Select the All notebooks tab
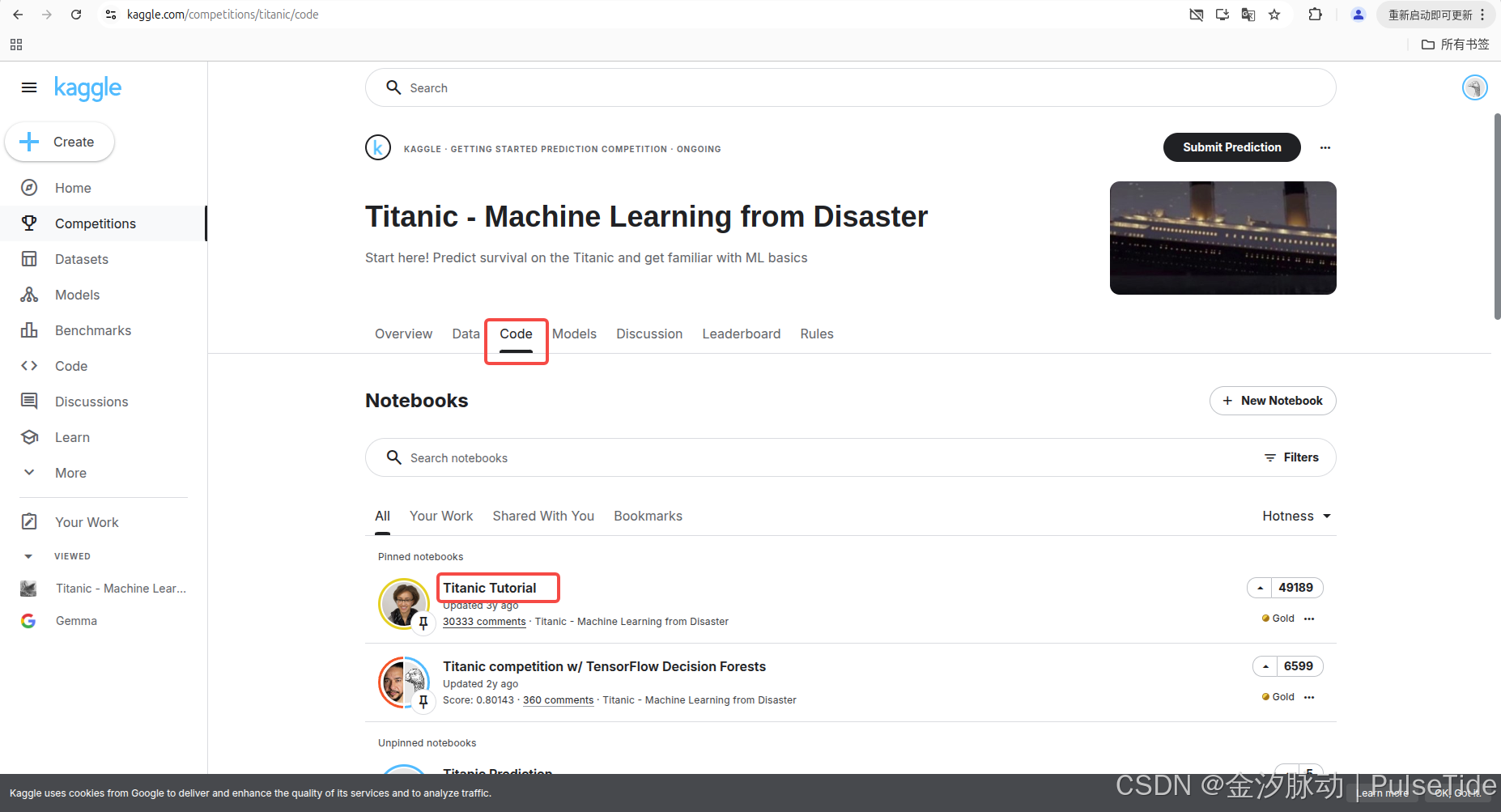Screen dimensions: 1501x812 tap(382, 516)
